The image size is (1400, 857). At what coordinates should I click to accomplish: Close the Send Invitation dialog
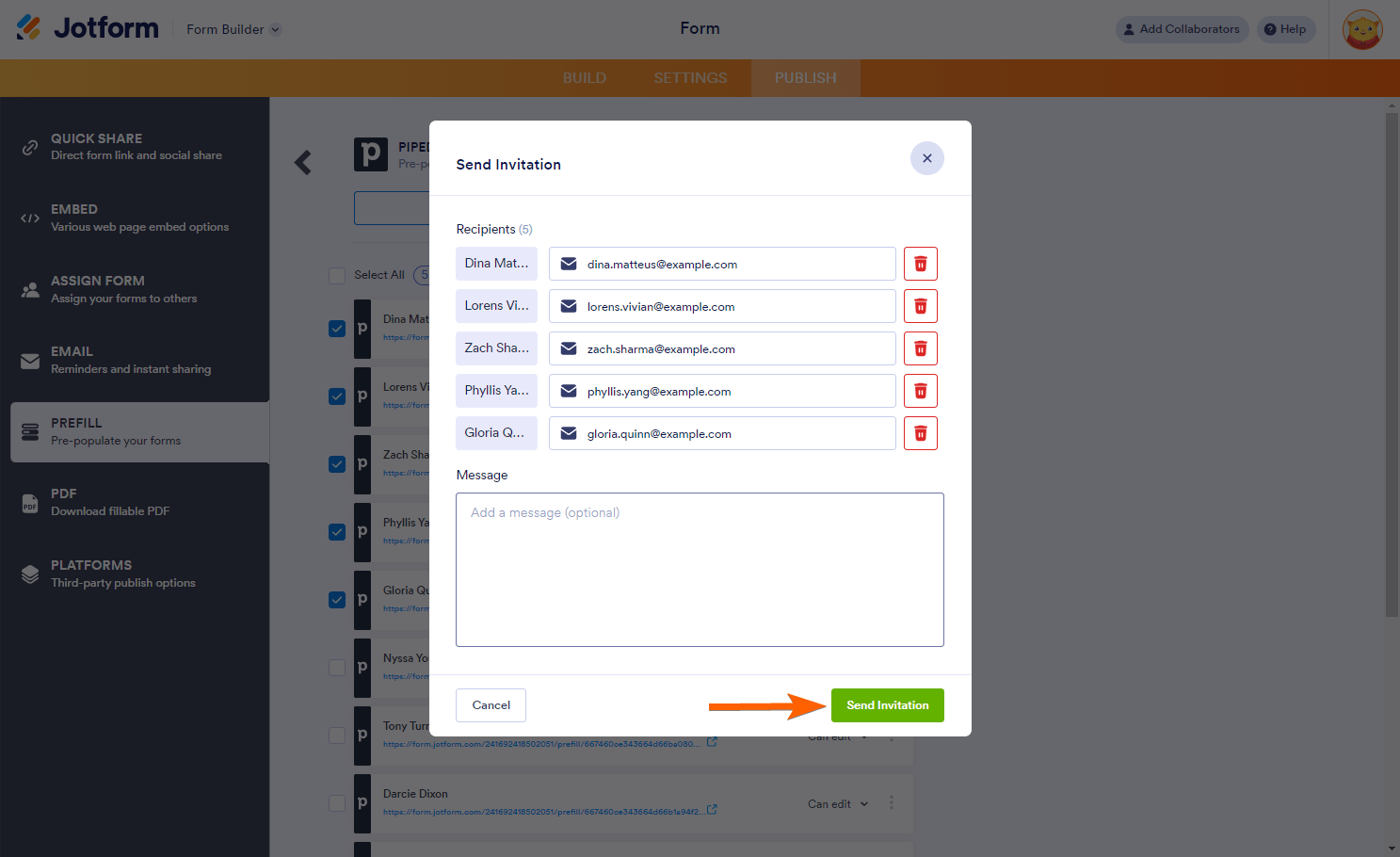pos(926,158)
